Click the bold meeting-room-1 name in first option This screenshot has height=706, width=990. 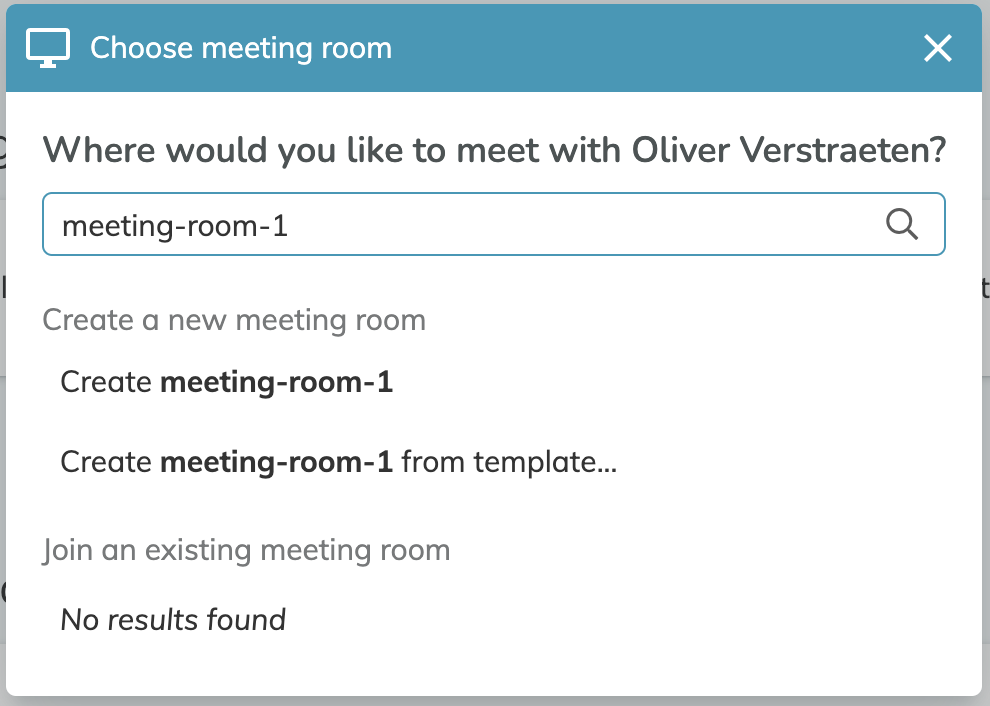[x=277, y=382]
